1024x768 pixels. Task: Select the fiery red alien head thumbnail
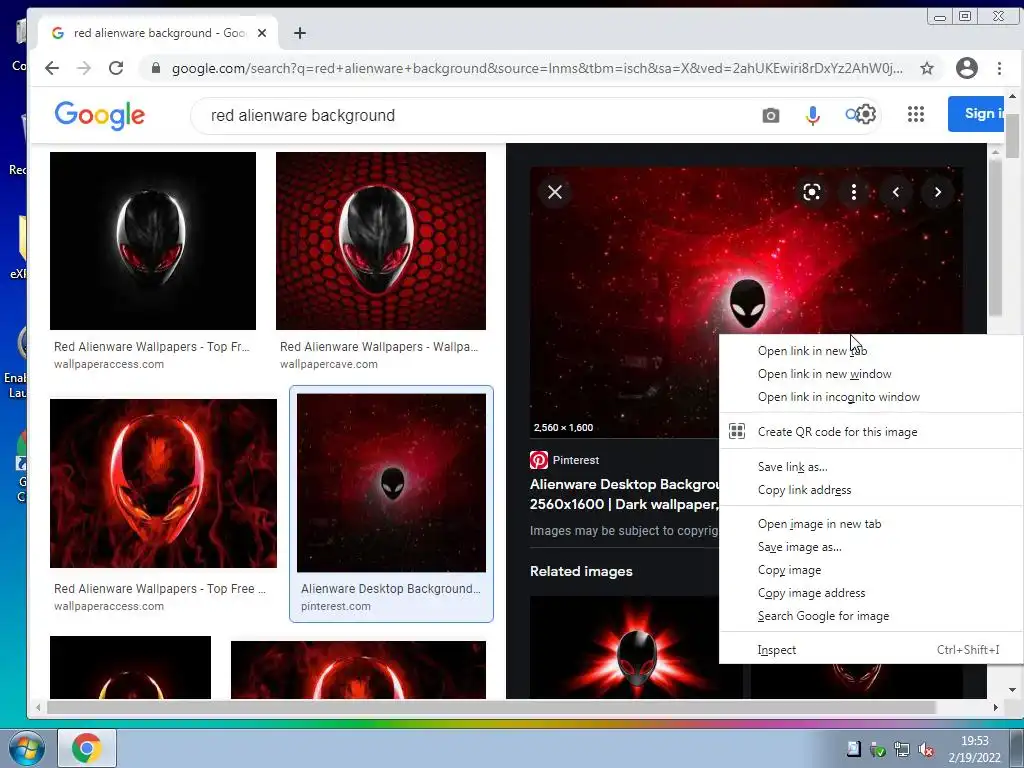pyautogui.click(x=163, y=483)
